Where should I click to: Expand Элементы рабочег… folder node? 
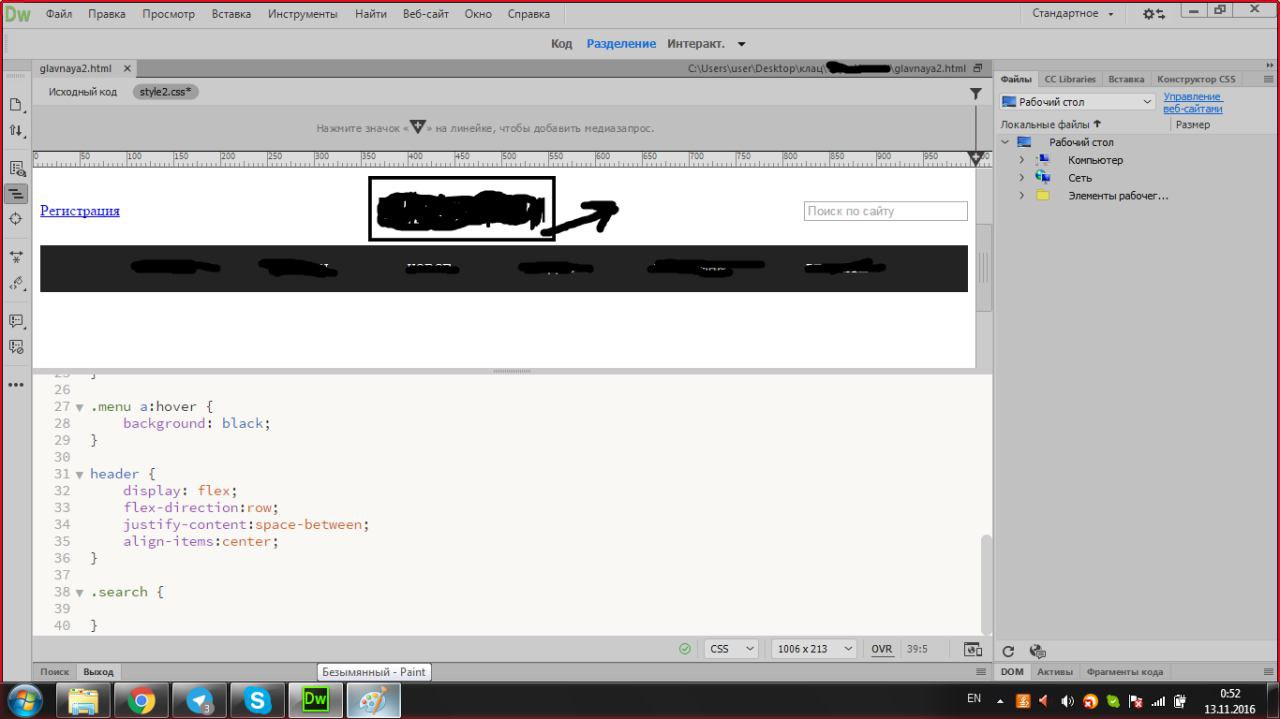pos(1021,196)
